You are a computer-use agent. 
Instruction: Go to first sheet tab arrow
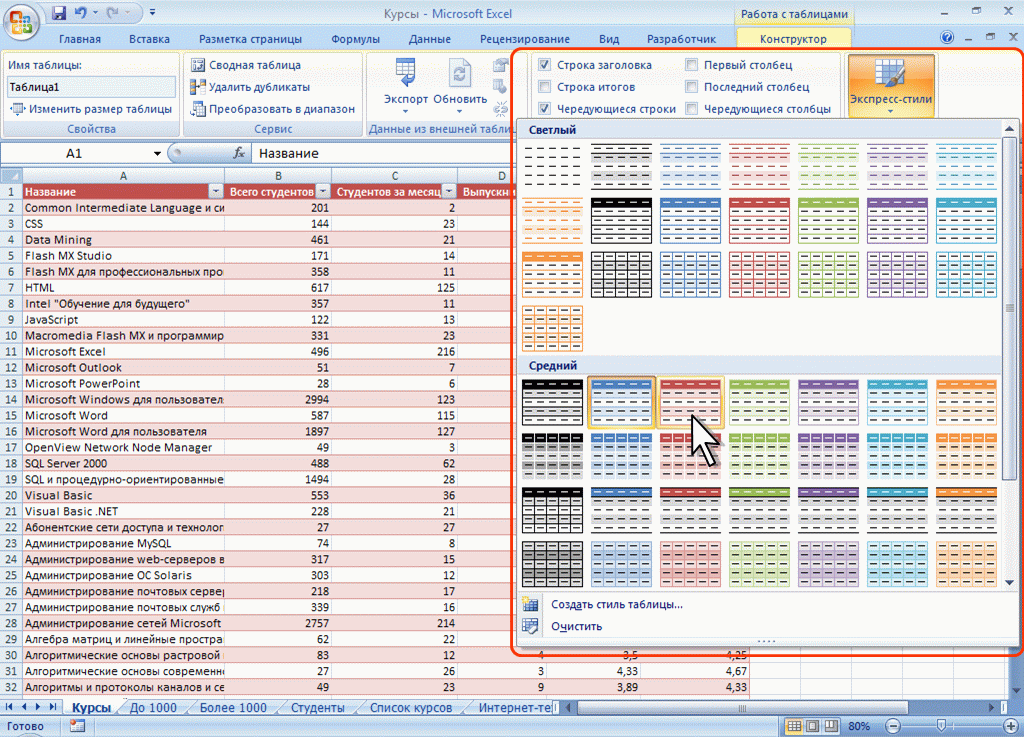pyautogui.click(x=9, y=707)
